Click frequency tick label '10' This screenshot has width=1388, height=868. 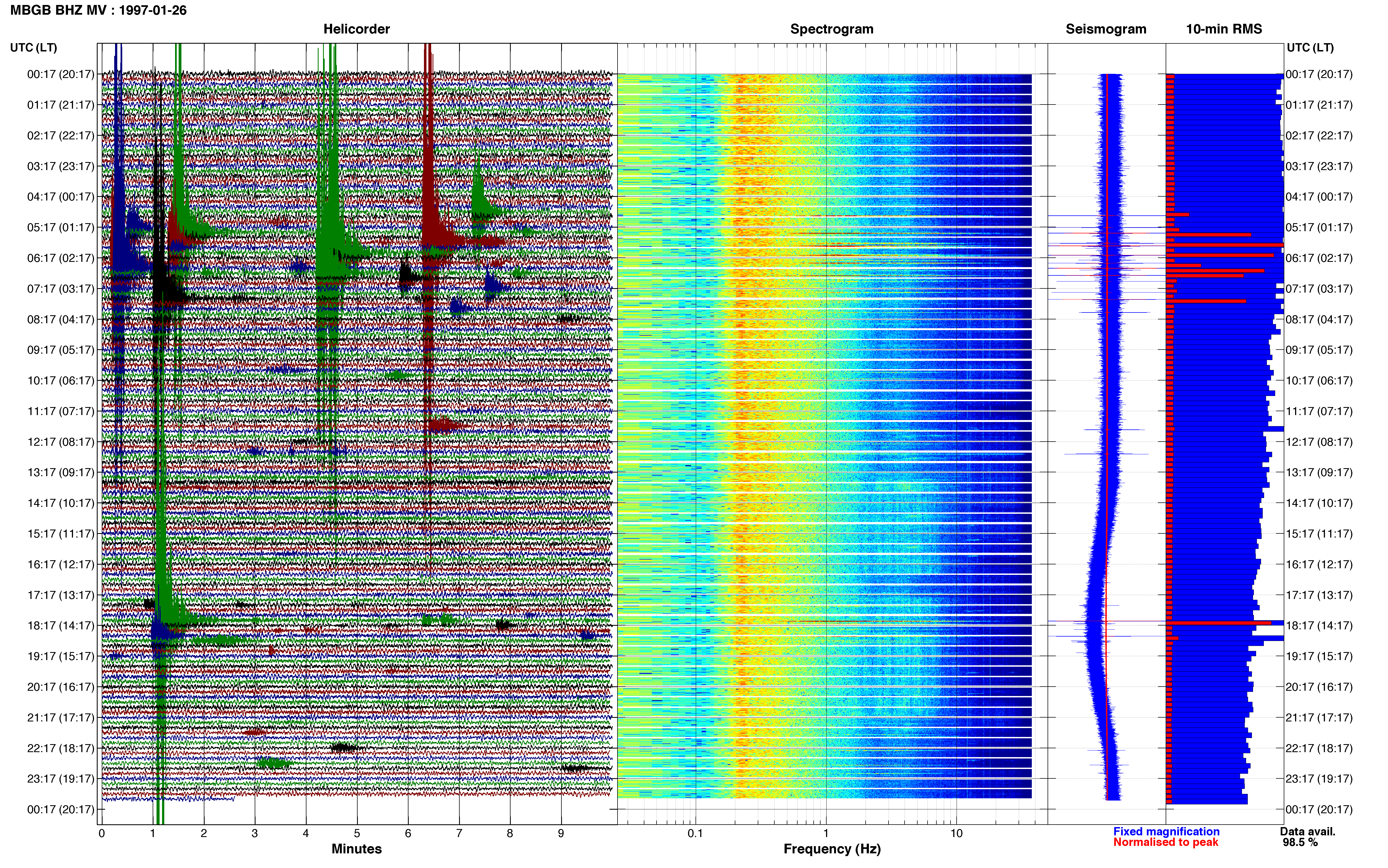(x=956, y=833)
